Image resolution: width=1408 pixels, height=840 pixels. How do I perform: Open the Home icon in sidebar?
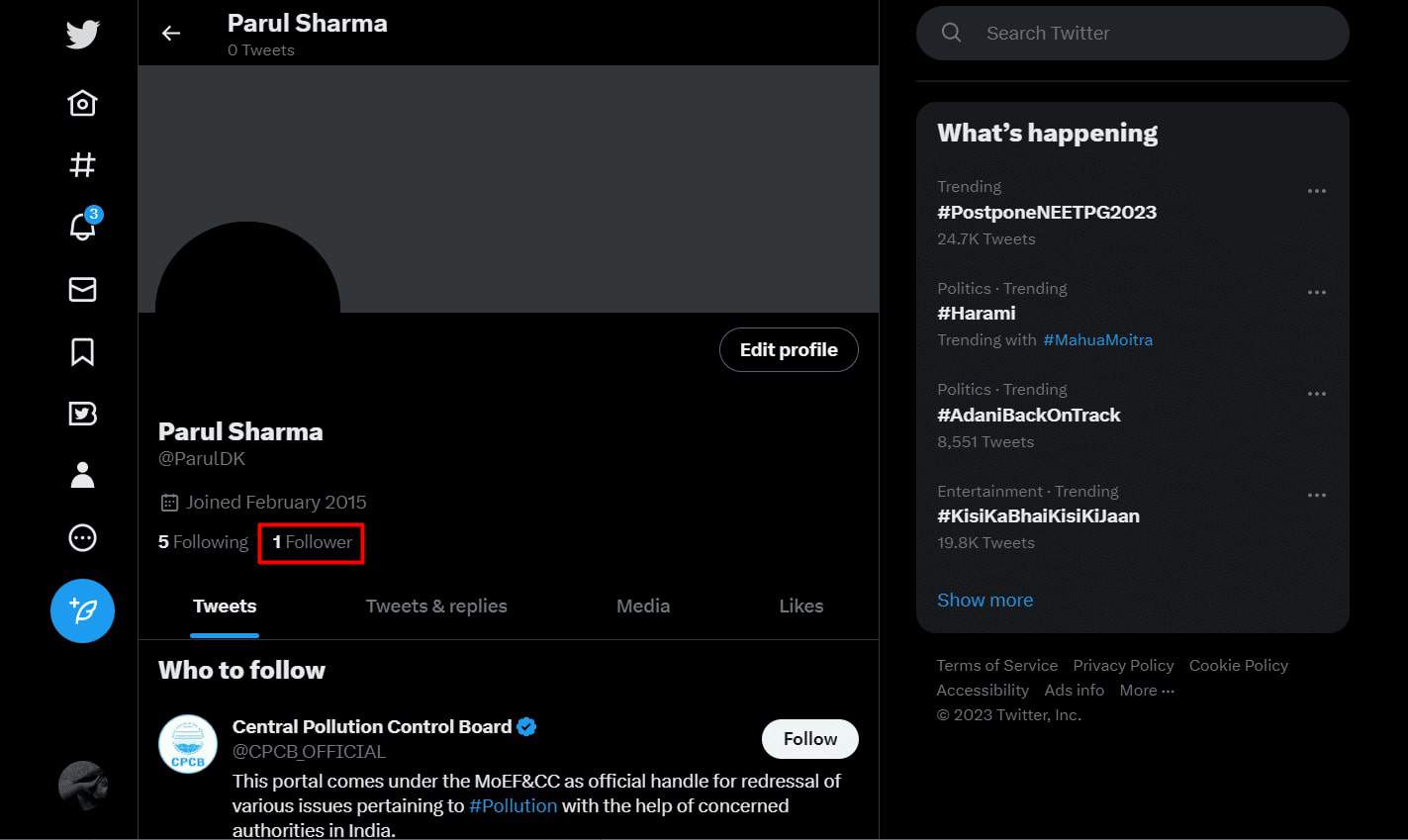(x=82, y=103)
